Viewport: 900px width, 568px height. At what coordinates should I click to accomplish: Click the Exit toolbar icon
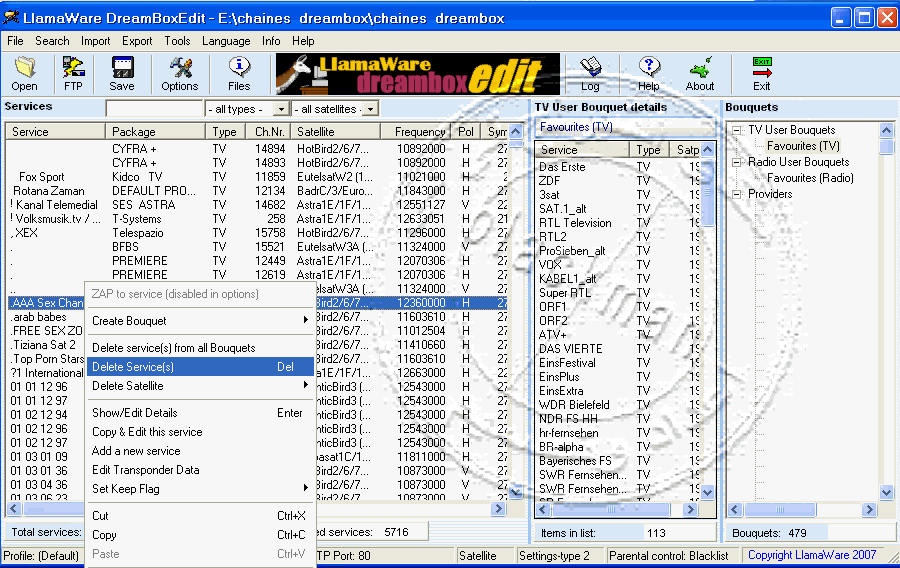pos(762,73)
